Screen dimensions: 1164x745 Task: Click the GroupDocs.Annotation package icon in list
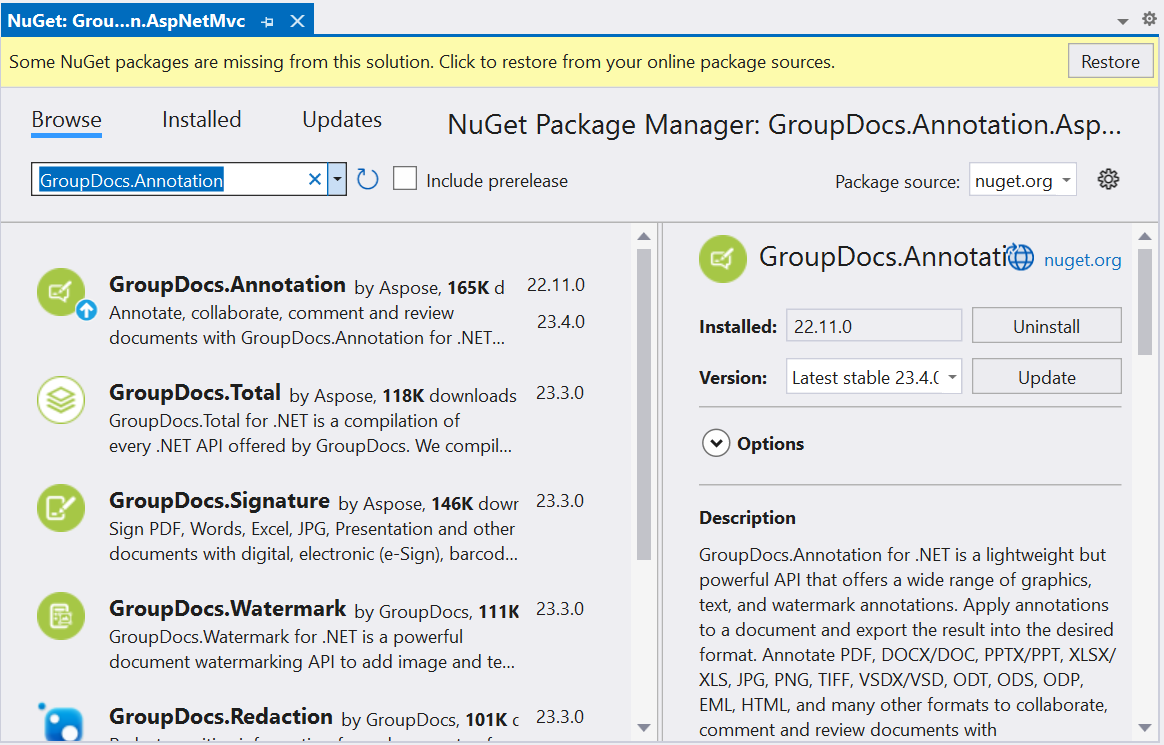61,292
